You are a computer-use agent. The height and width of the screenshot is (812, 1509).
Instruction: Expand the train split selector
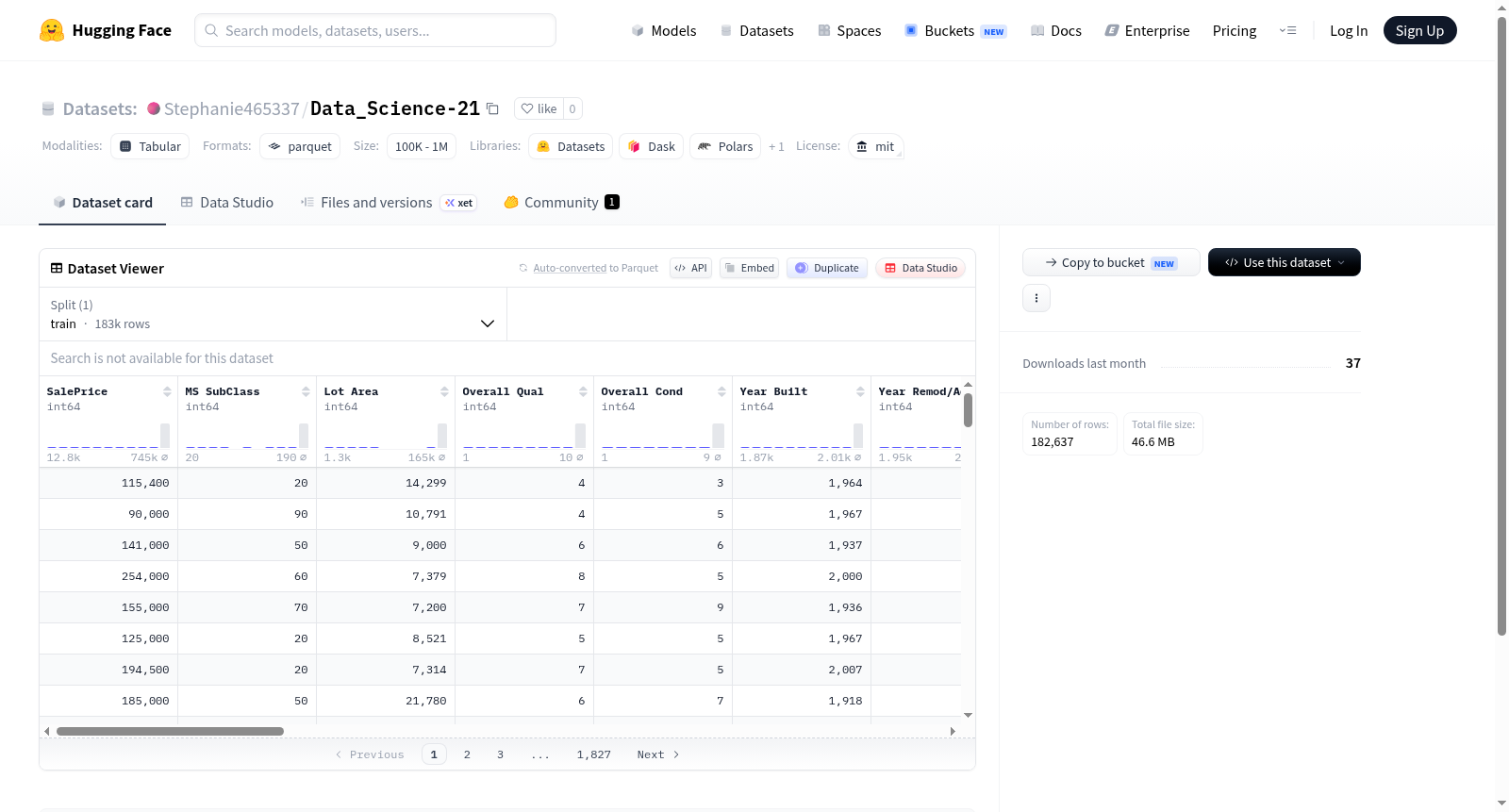tap(273, 314)
